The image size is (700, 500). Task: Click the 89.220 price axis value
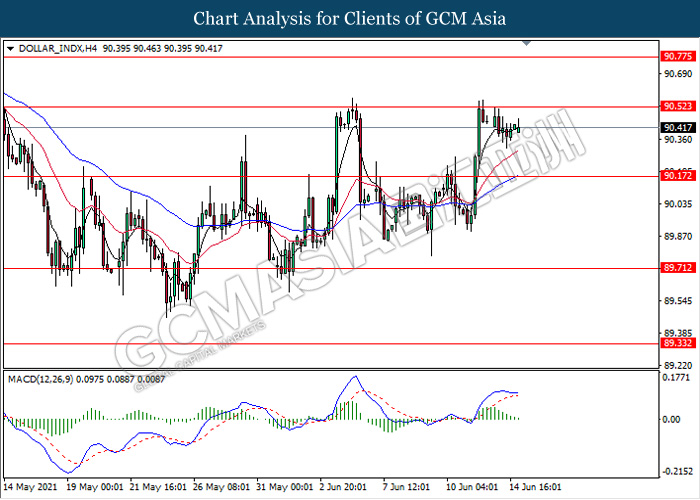[x=677, y=365]
